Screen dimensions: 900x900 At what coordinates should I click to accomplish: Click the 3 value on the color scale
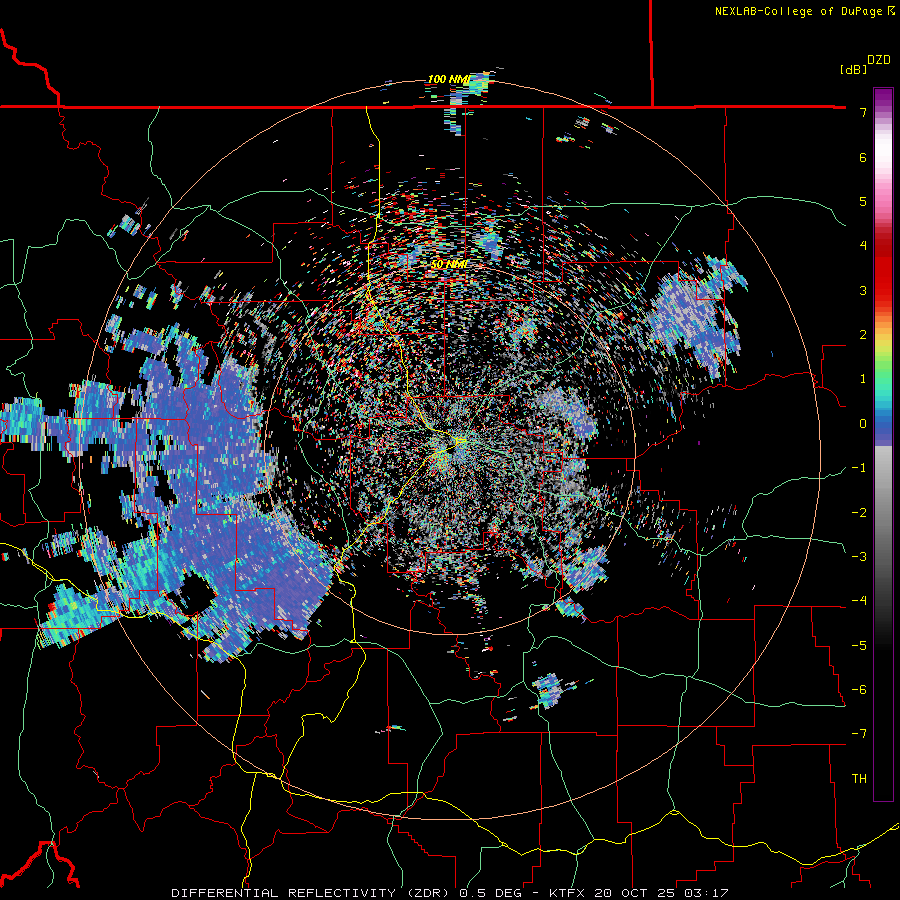pyautogui.click(x=863, y=290)
